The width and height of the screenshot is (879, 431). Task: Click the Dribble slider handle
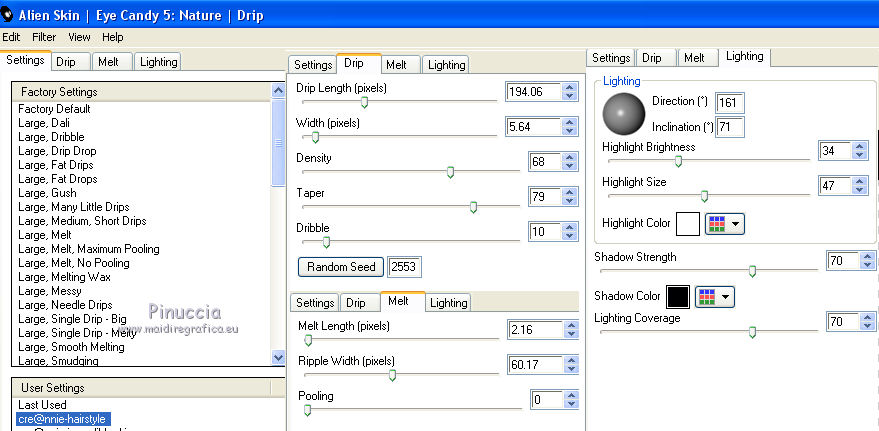[326, 242]
